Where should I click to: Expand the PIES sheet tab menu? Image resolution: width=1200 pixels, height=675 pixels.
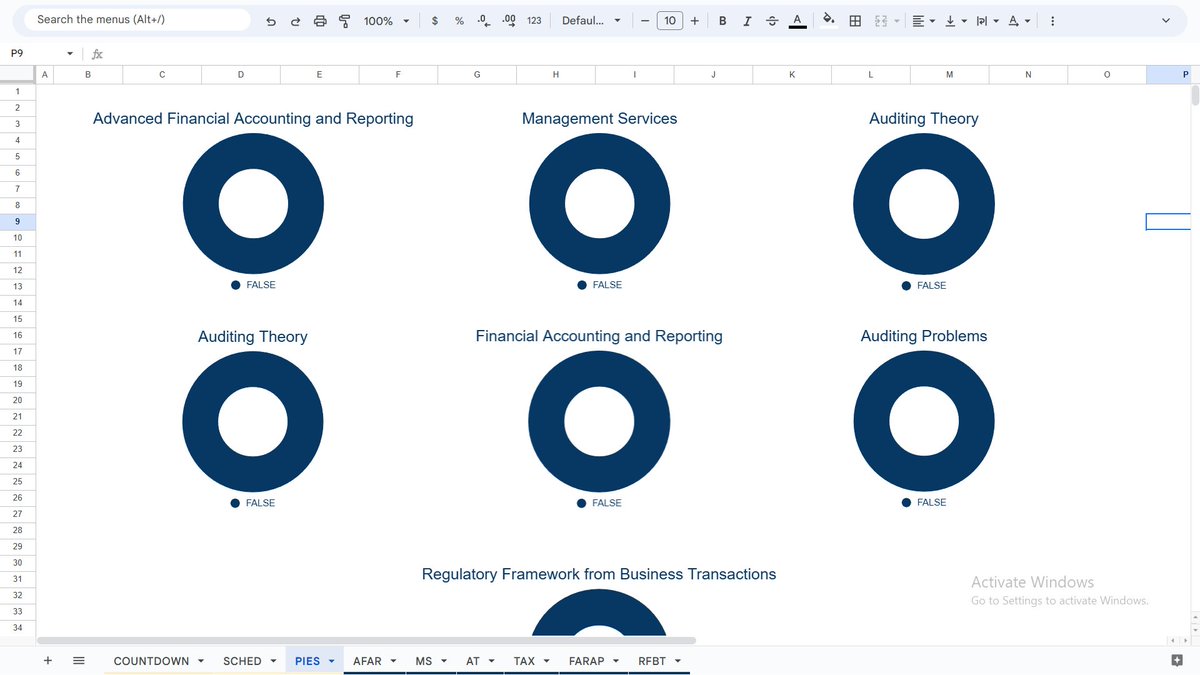click(330, 660)
